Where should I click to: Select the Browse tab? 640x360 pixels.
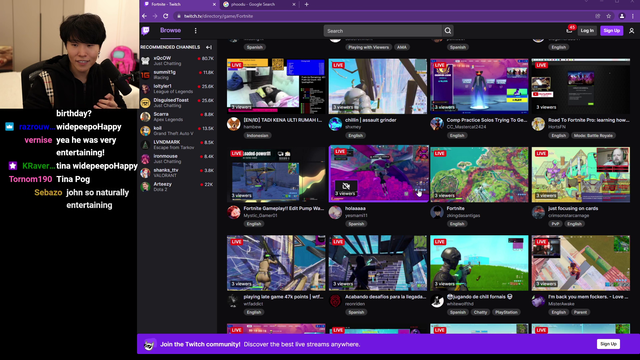(170, 30)
